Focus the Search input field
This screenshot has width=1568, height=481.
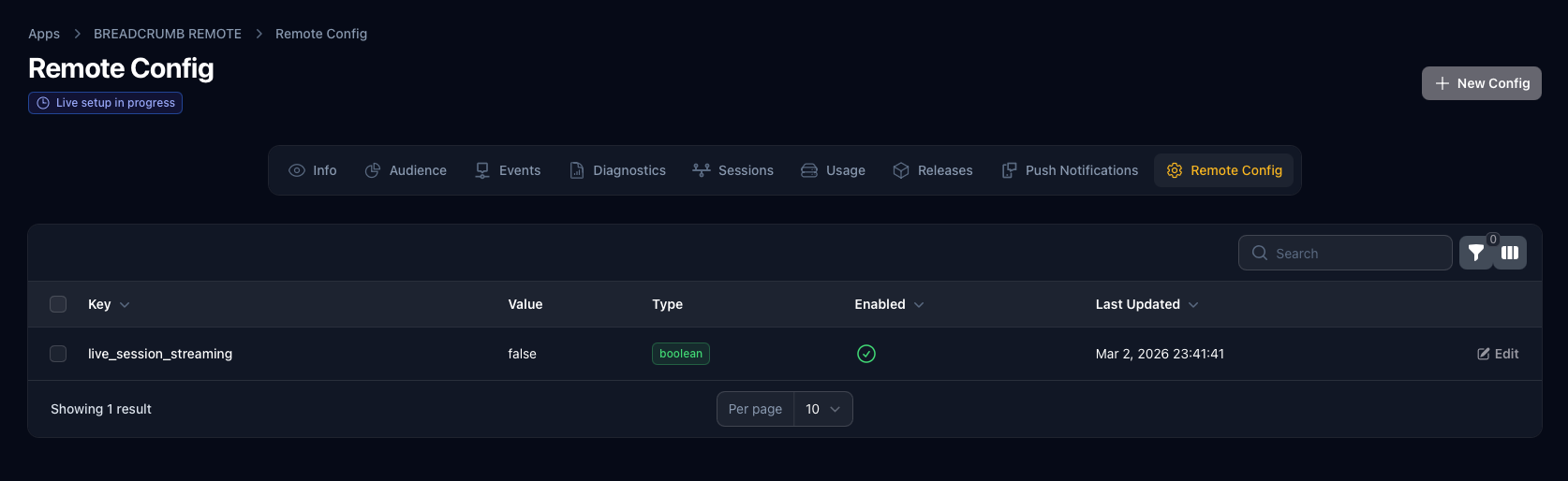click(1345, 253)
